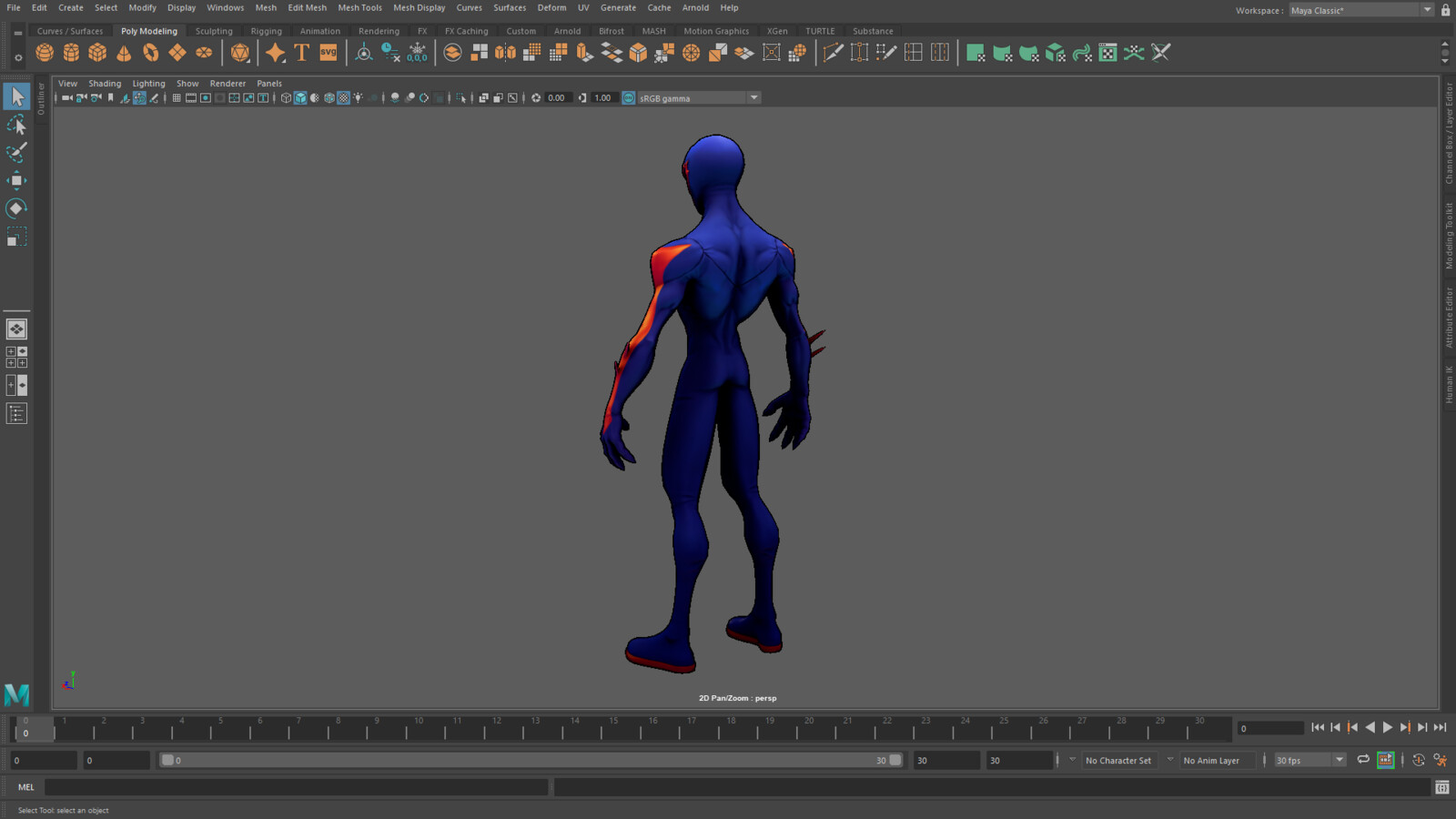Activate the Select Tool arrow
Screen dimensions: 1456x819
pos(16,96)
